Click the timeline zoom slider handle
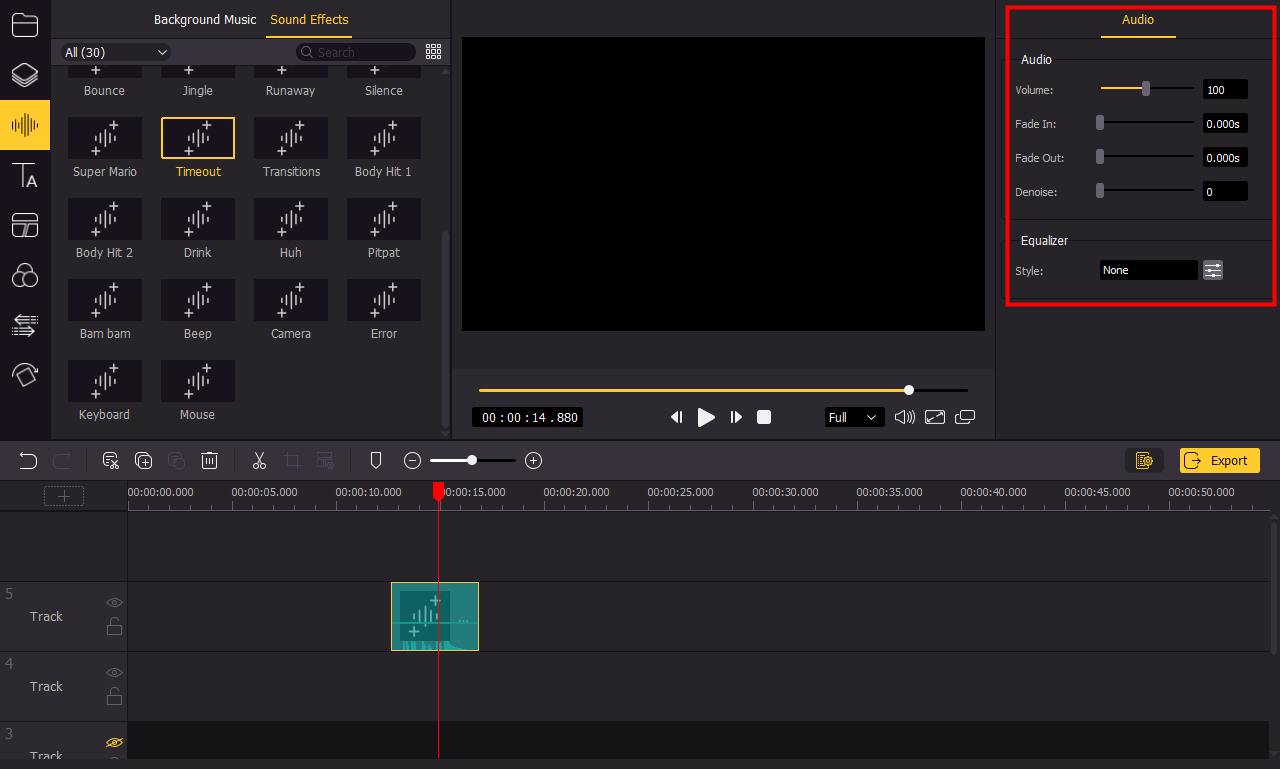The width and height of the screenshot is (1280, 769). (x=472, y=460)
